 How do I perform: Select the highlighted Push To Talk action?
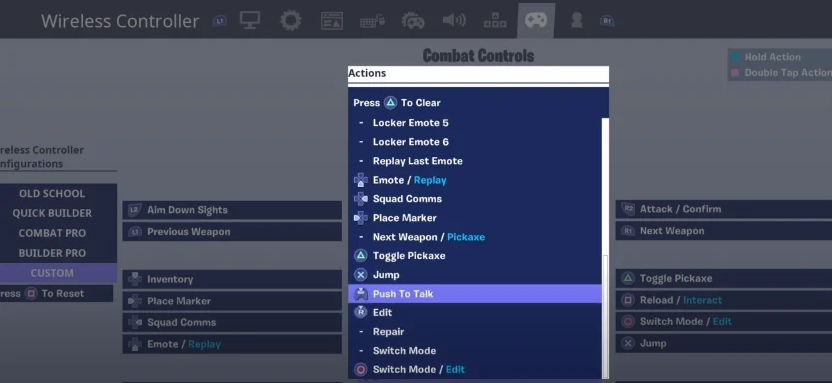click(x=475, y=294)
